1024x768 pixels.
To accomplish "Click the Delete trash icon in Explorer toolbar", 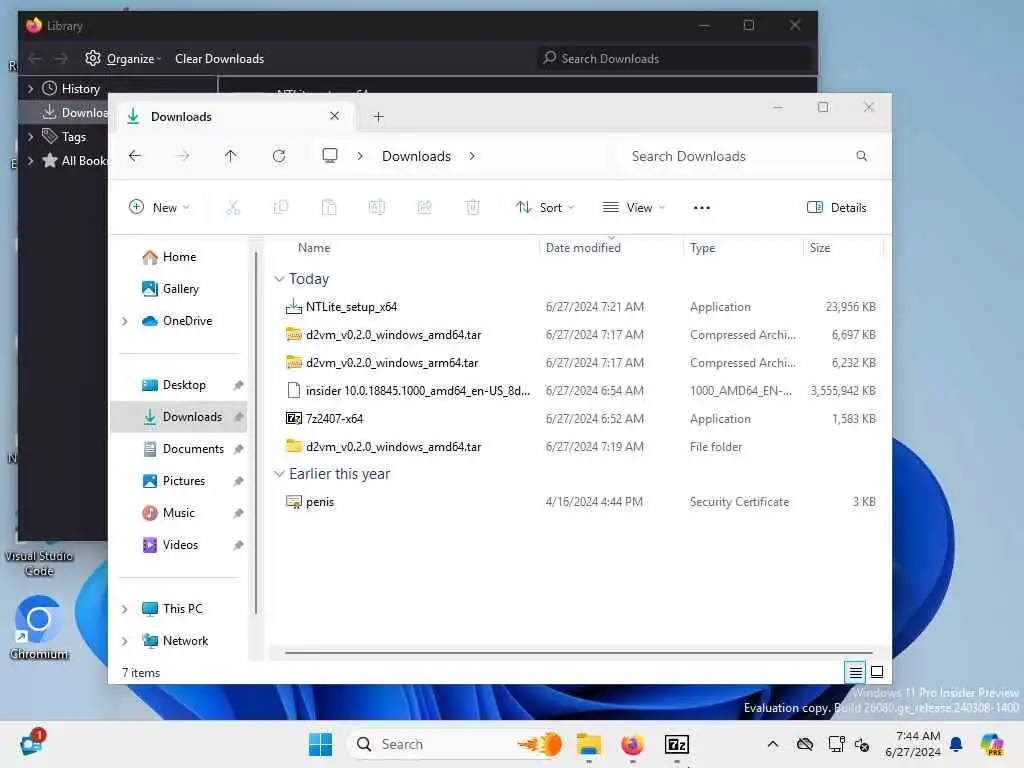I will coord(473,208).
